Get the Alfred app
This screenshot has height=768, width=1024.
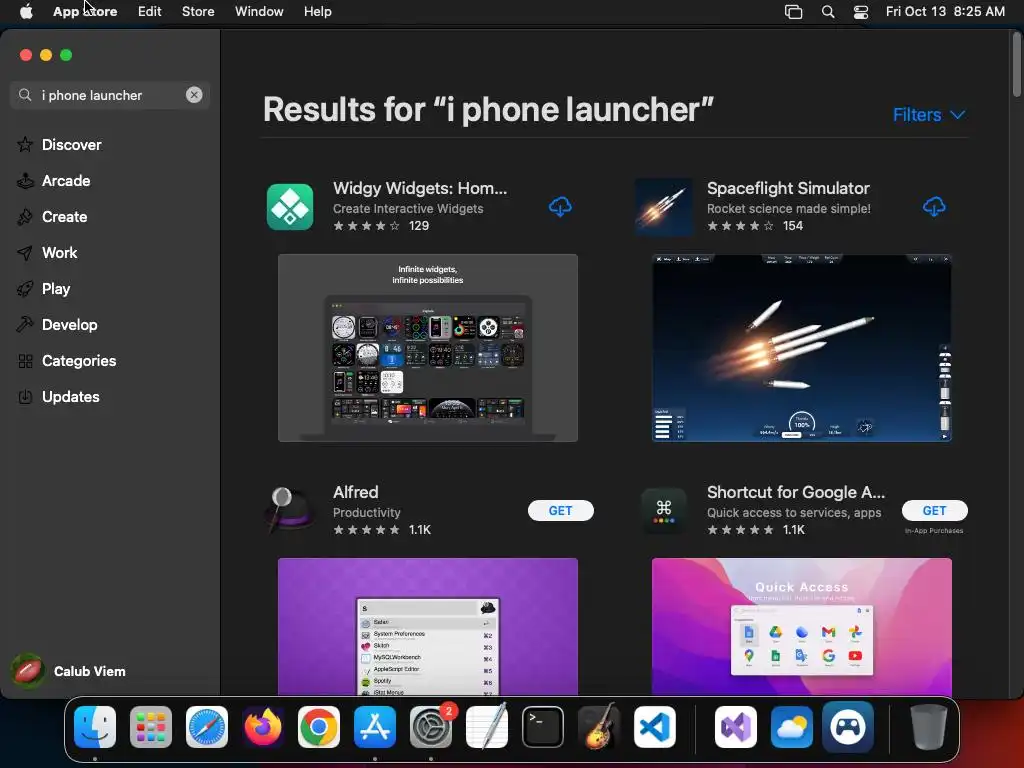click(x=560, y=511)
